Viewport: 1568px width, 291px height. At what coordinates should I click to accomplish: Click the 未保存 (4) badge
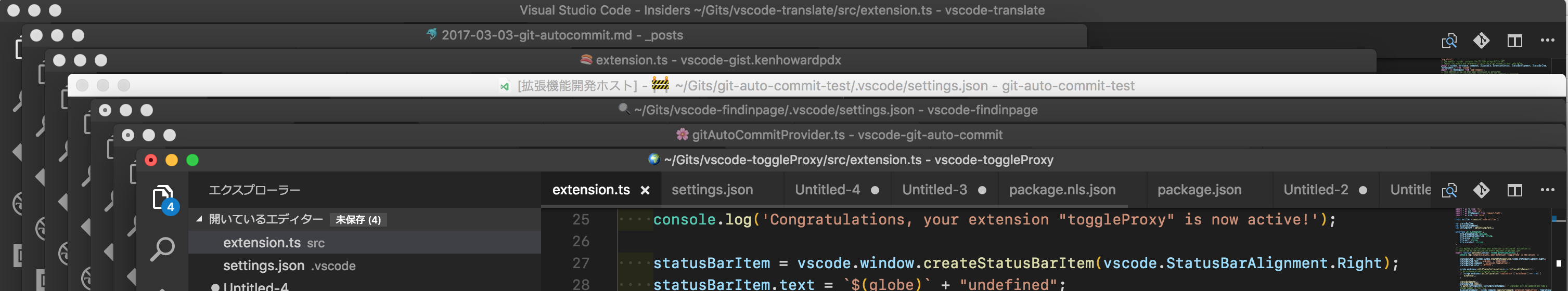pyautogui.click(x=358, y=220)
